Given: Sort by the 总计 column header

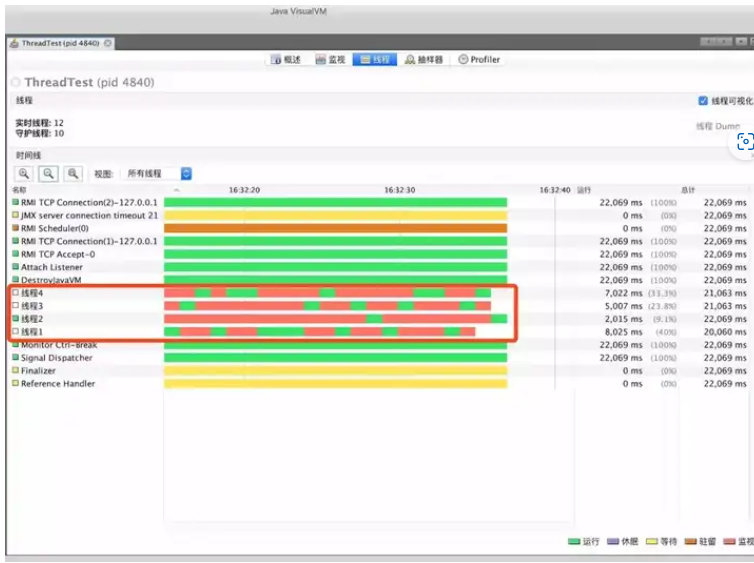Looking at the screenshot, I should tap(688, 190).
